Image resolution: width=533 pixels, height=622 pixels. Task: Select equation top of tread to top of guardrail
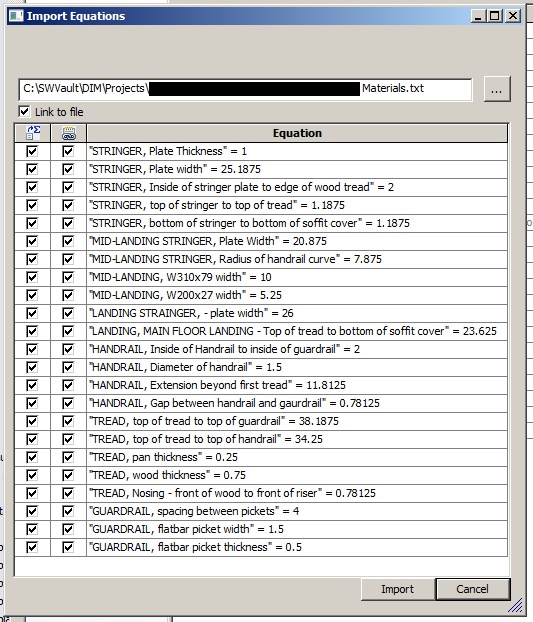pos(297,421)
